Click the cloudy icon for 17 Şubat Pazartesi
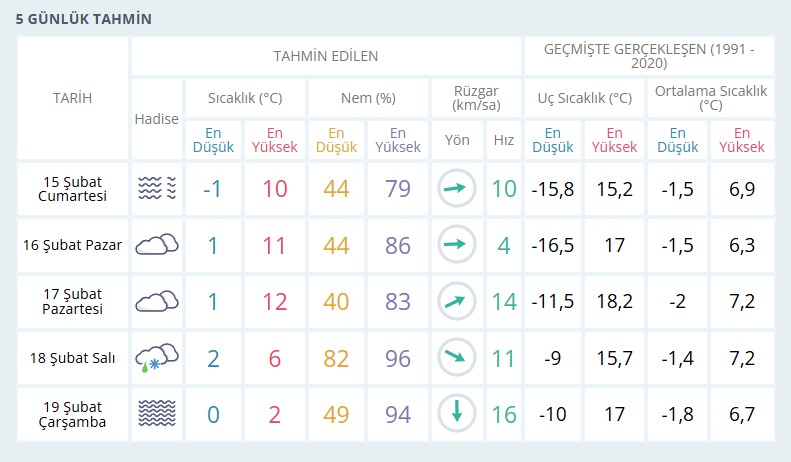Image resolution: width=791 pixels, height=462 pixels. [157, 301]
